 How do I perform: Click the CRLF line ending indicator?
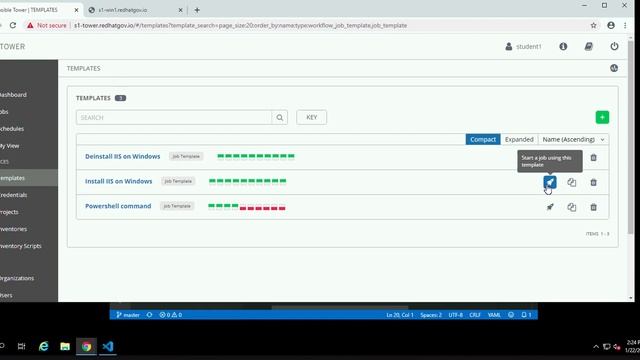(x=475, y=315)
